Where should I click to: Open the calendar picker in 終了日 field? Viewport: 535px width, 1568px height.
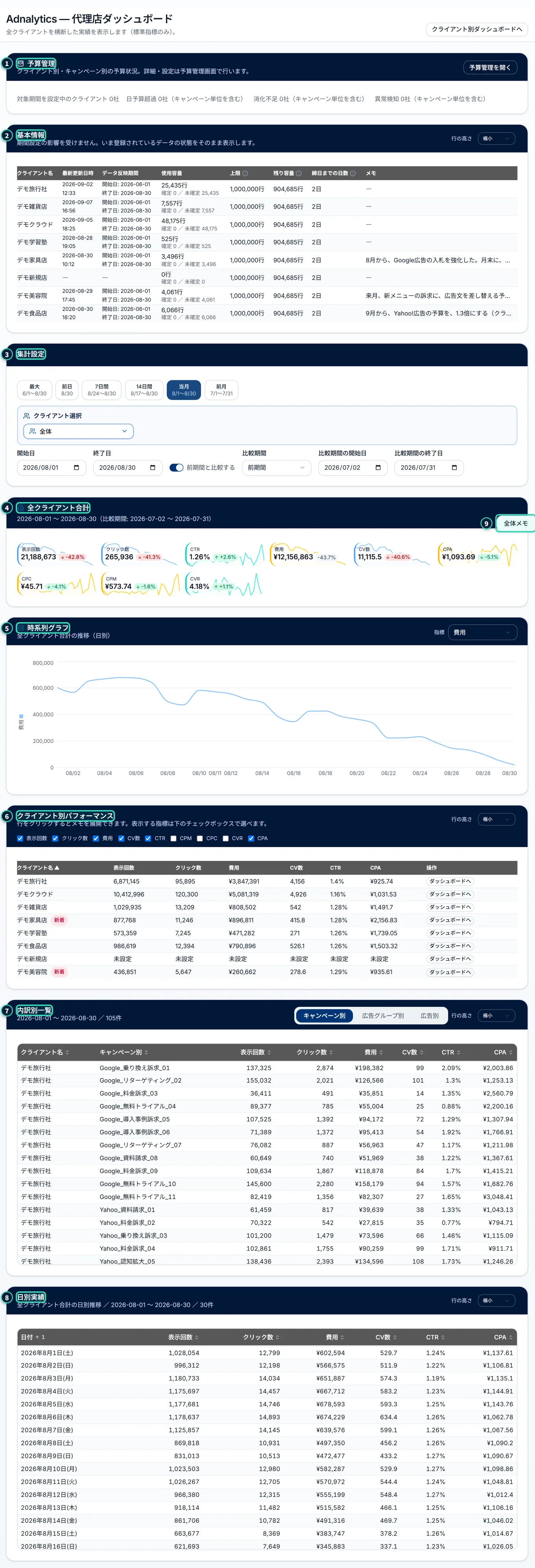(152, 468)
